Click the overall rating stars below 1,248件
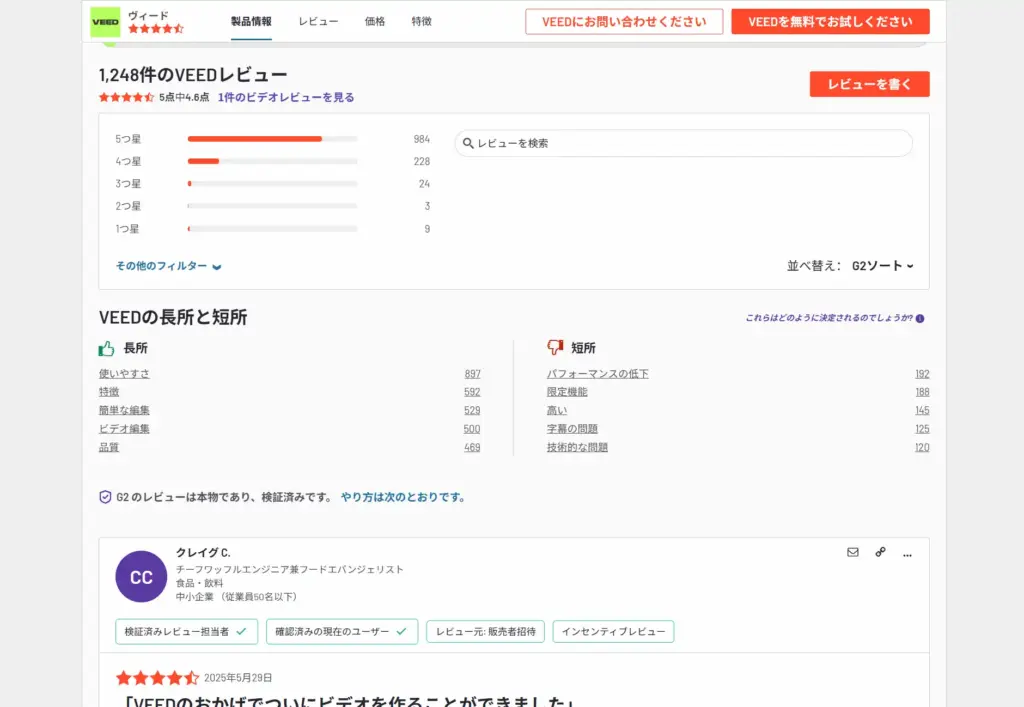The height and width of the screenshot is (707, 1024). coord(127,97)
